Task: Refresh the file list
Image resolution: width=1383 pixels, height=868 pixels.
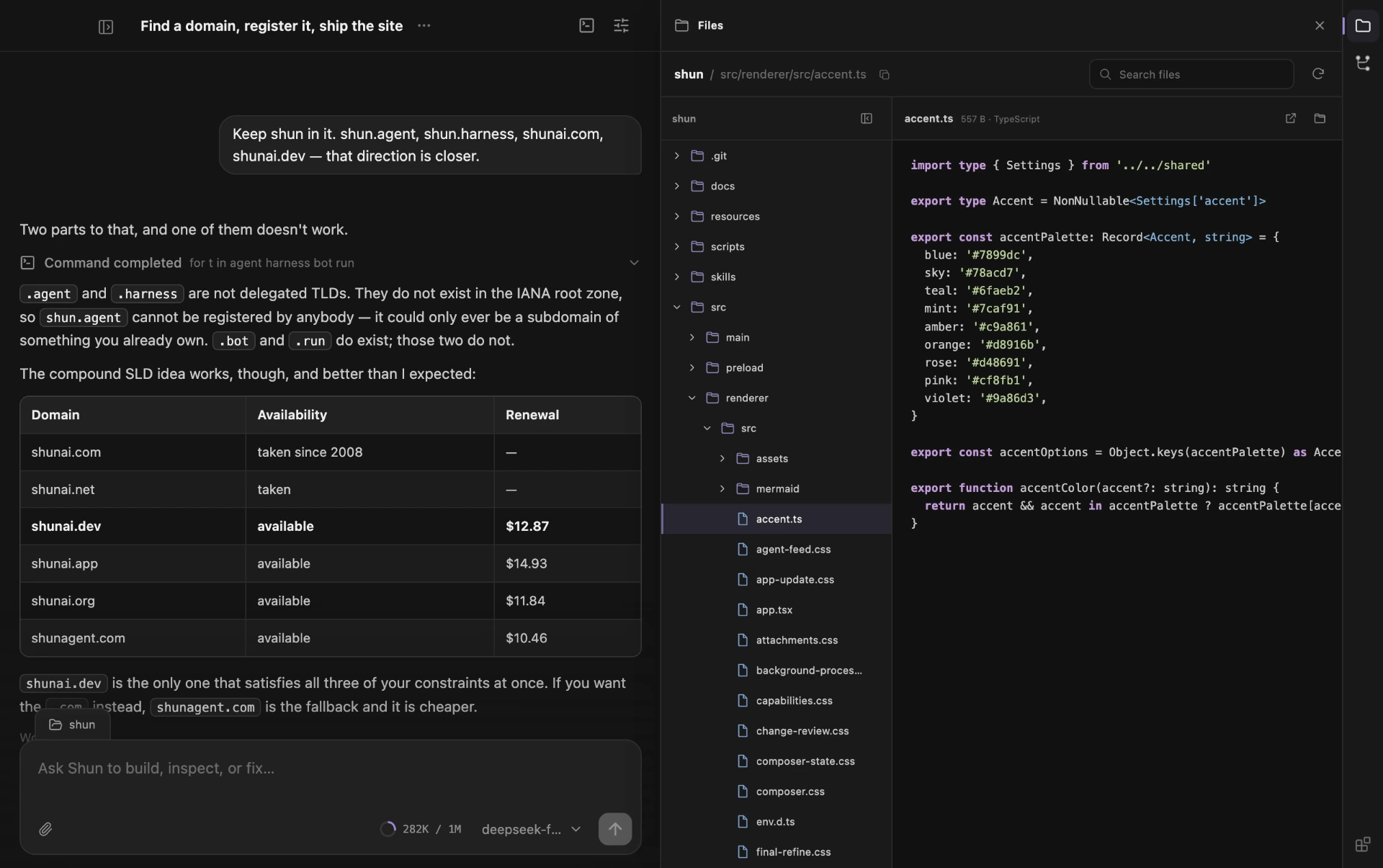Action: [x=1317, y=73]
